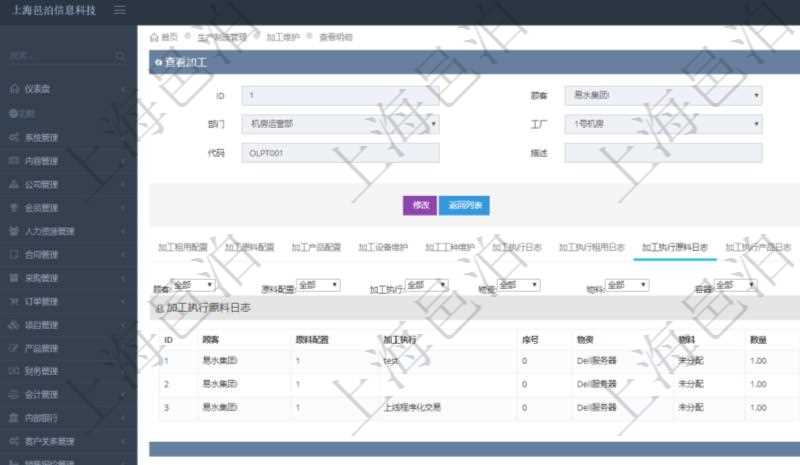Switch to the 加工原料配置 tab
The width and height of the screenshot is (800, 465).
(249, 247)
